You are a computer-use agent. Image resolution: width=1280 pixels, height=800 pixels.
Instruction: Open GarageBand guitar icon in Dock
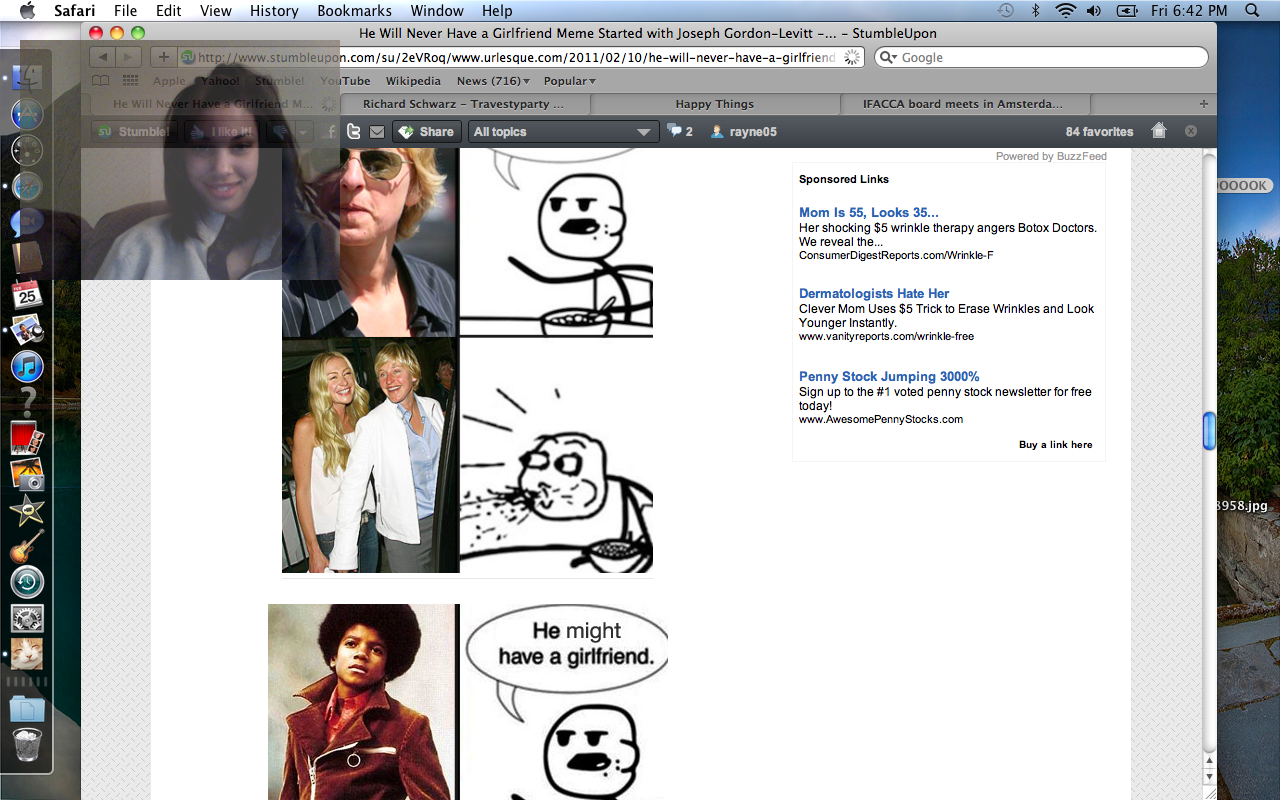point(27,546)
